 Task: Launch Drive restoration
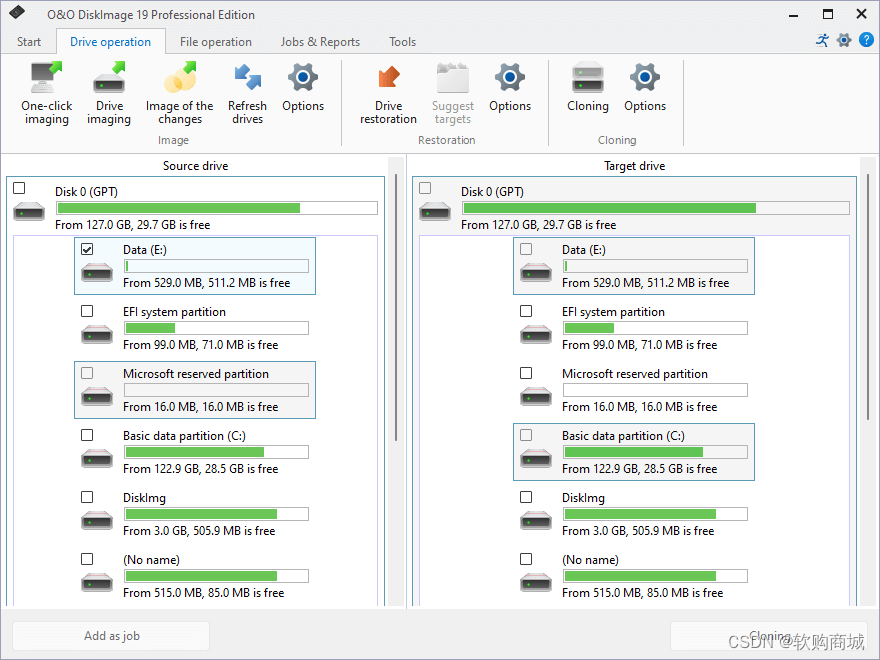(388, 94)
